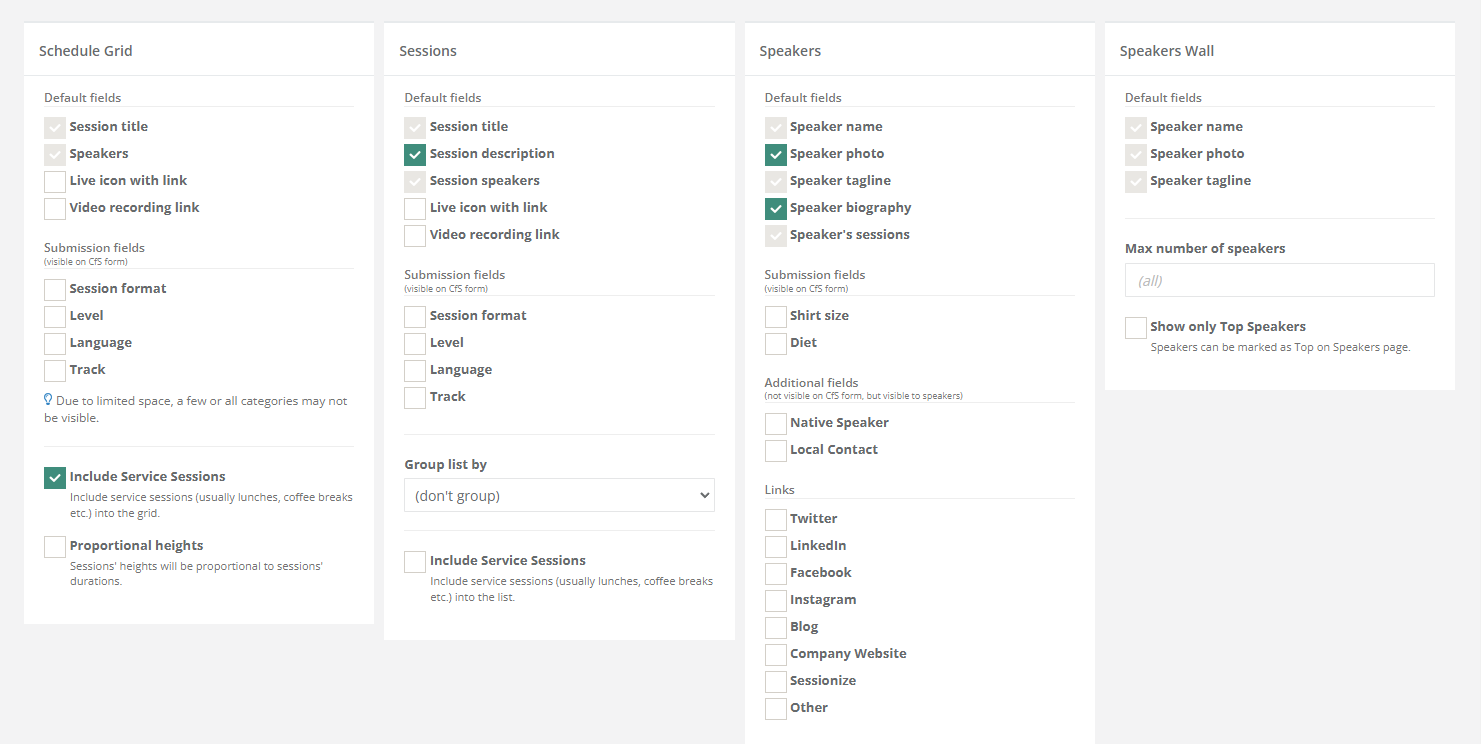Click the Max number of speakers field
The image size is (1481, 744).
[x=1279, y=280]
